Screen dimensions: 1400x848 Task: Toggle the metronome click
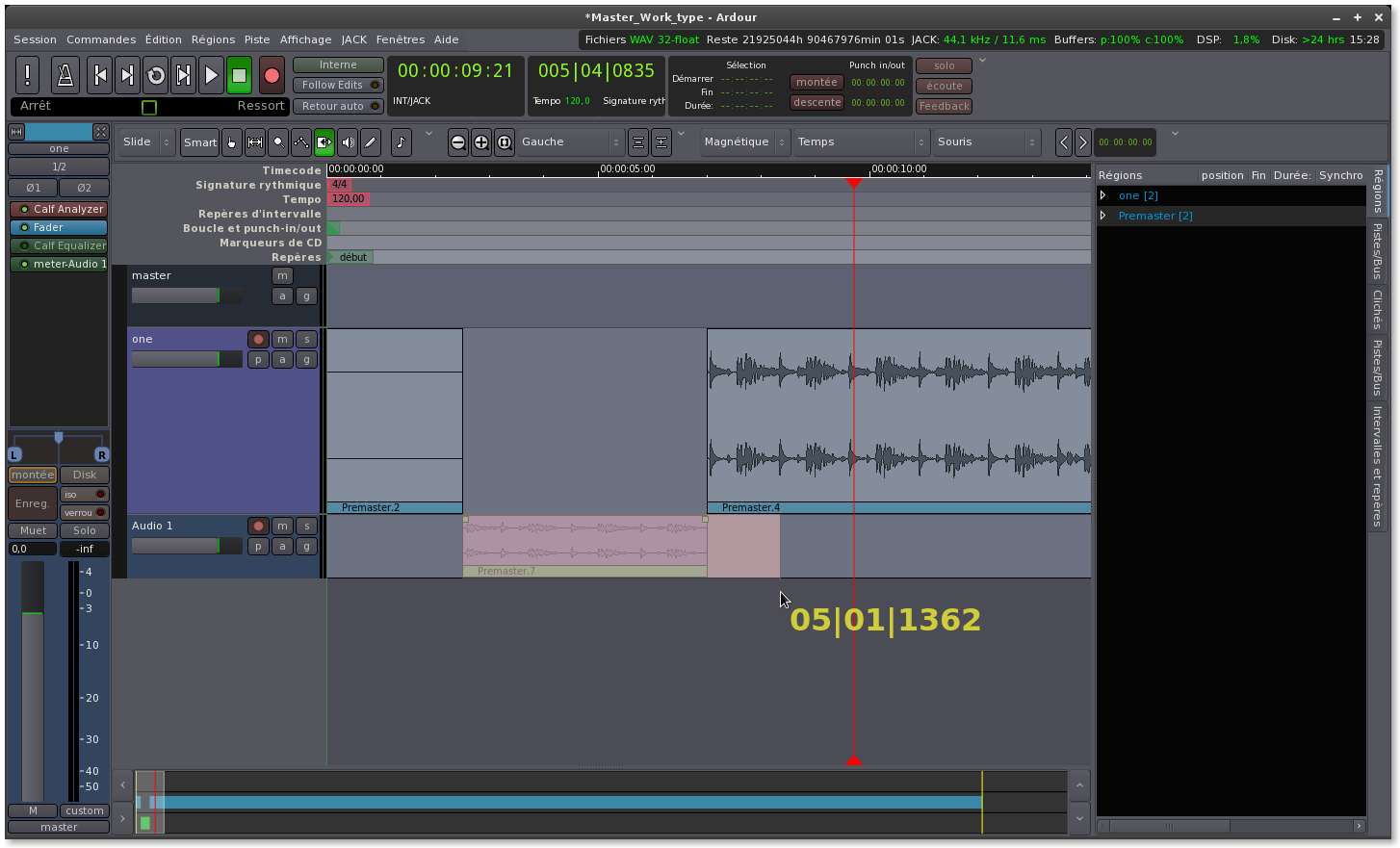65,75
